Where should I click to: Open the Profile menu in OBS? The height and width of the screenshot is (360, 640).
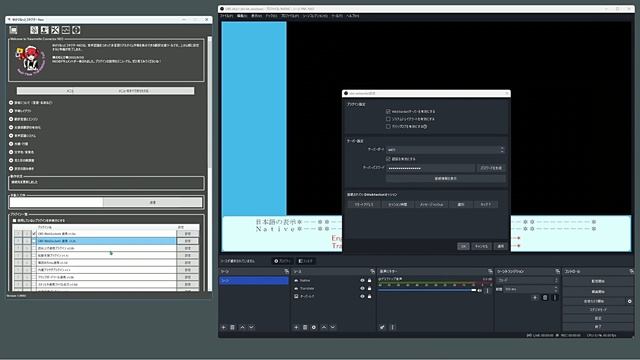coord(290,16)
